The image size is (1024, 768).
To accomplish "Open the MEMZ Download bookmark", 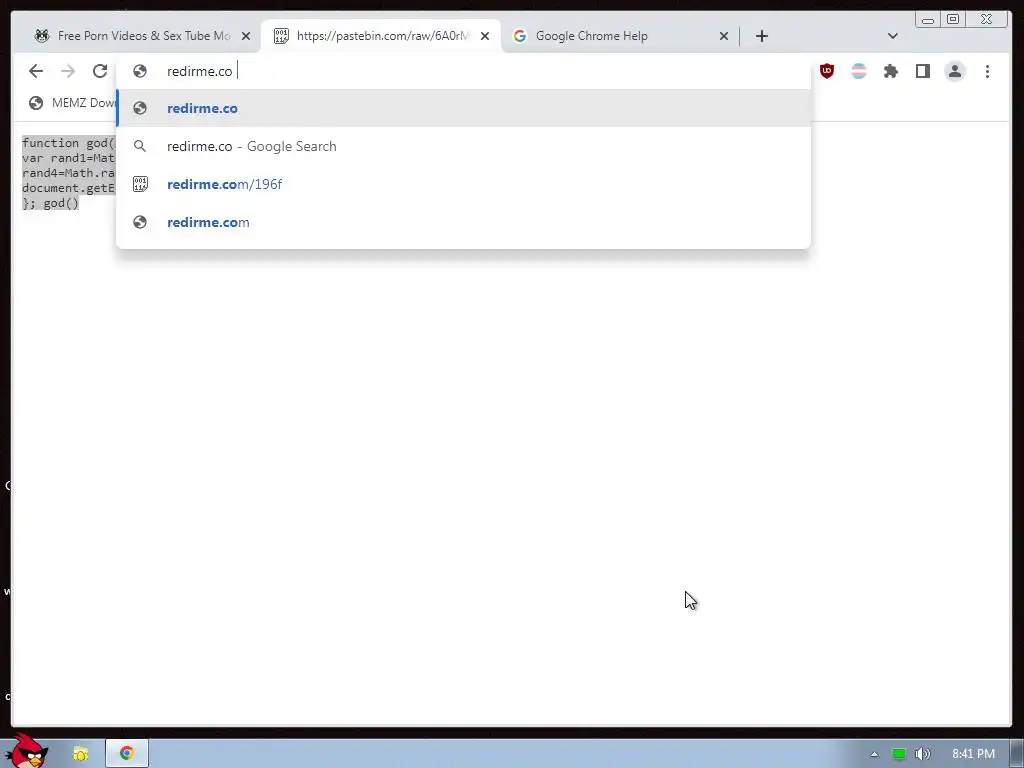I will (x=72, y=103).
